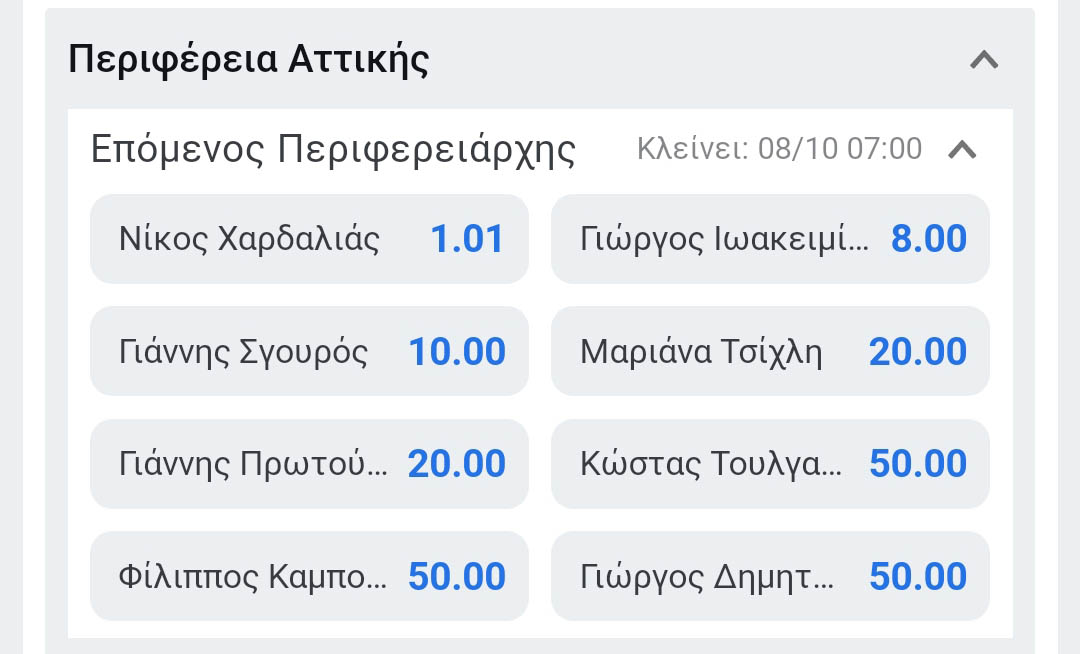
Task: Click the Επόμενος Περιφερειάρχης market title
Action: [x=333, y=150]
